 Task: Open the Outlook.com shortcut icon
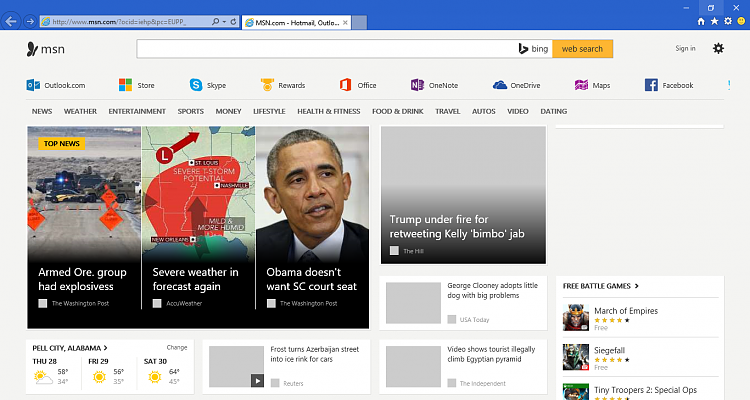[x=33, y=85]
